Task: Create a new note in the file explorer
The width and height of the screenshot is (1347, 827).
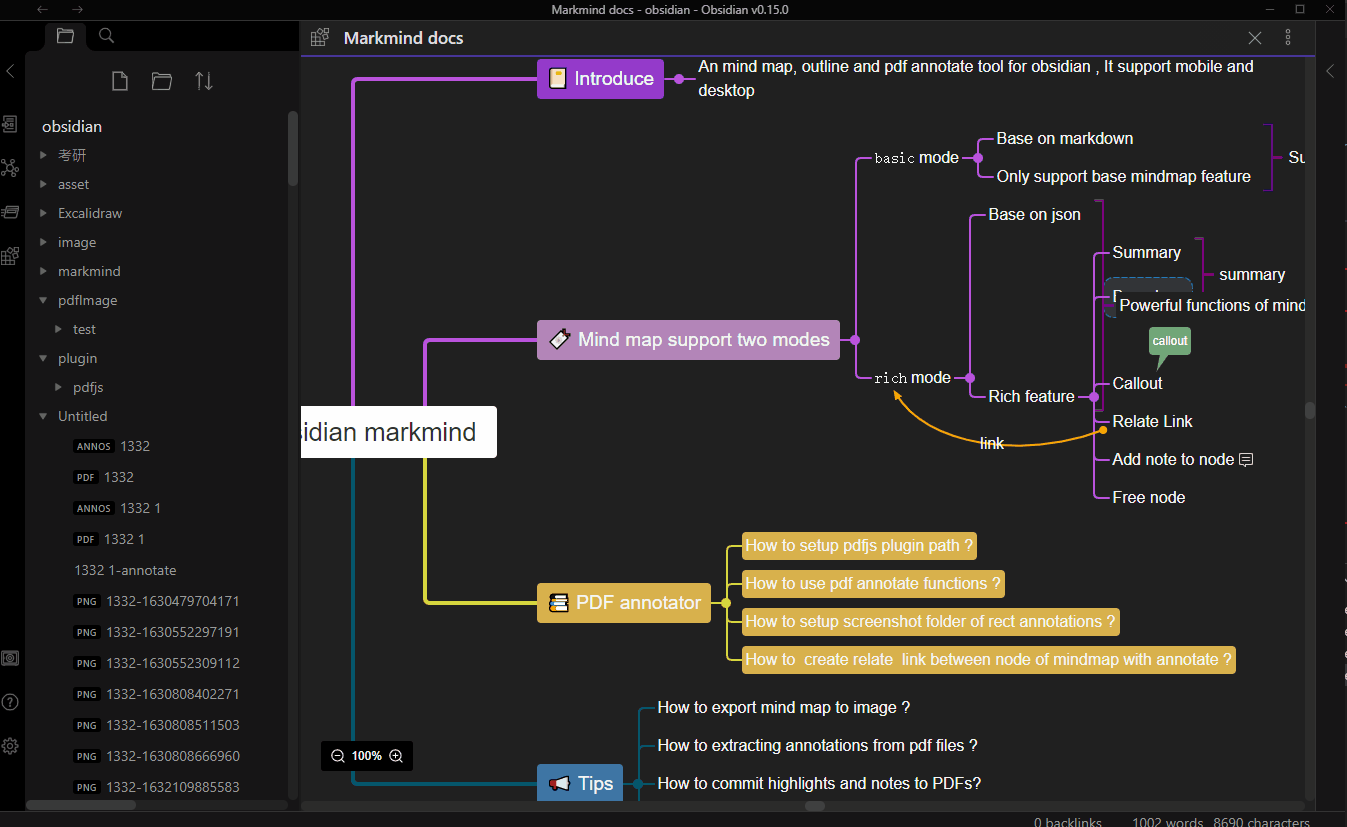Action: pos(120,81)
